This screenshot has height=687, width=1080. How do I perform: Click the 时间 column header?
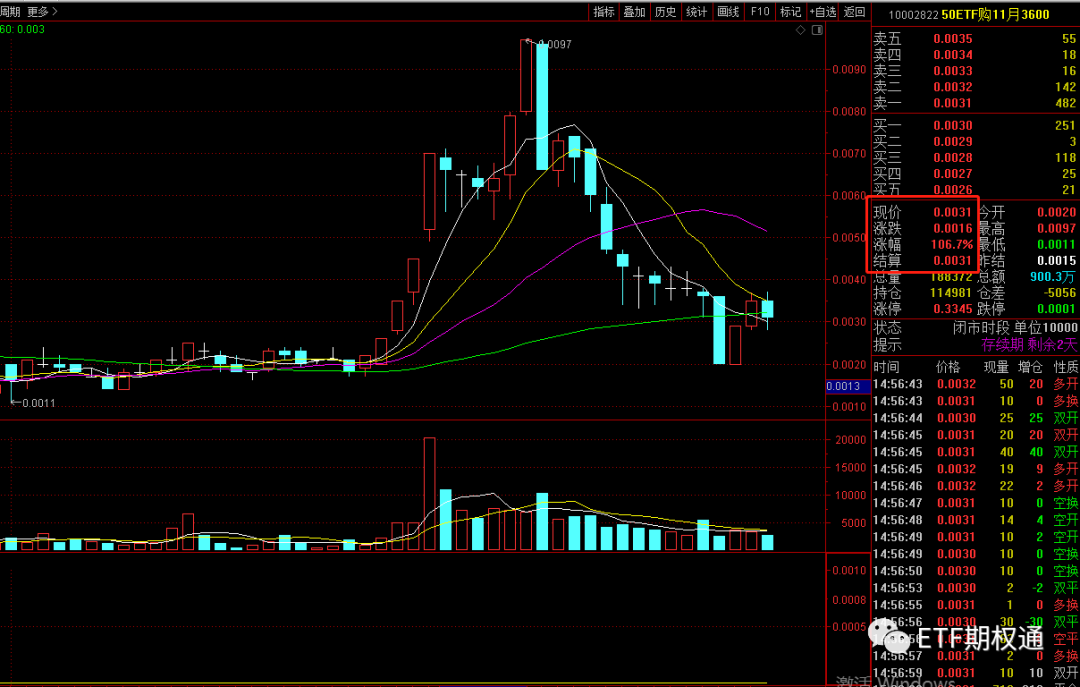(x=886, y=367)
